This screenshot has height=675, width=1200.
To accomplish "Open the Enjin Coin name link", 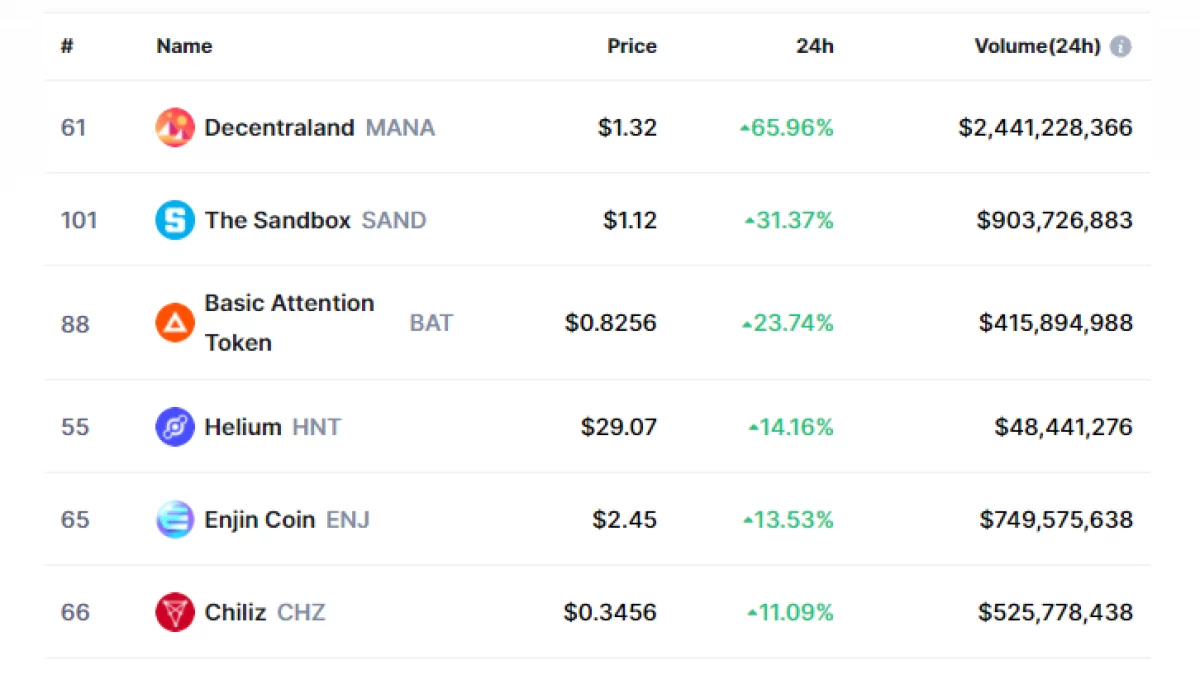I will 260,520.
